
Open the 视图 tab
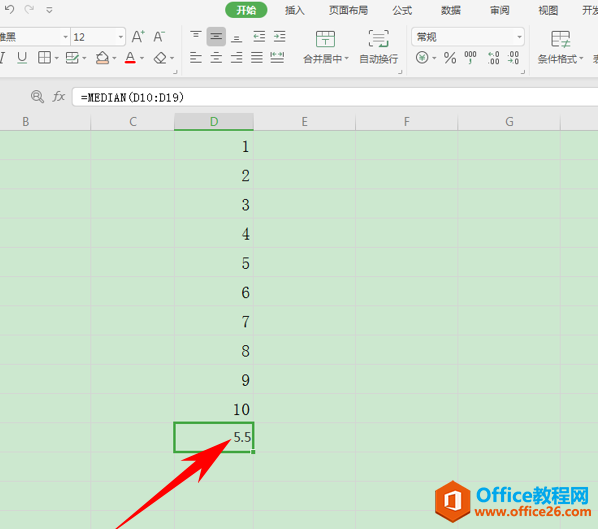(x=548, y=10)
